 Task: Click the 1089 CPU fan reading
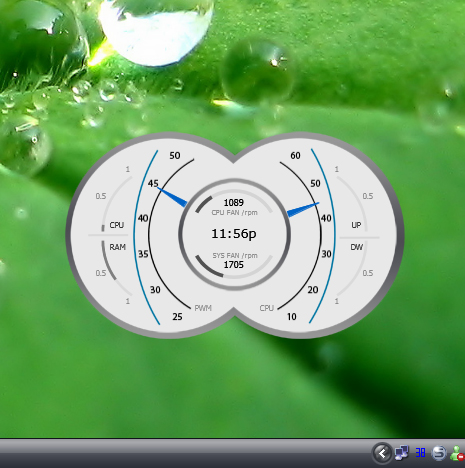(x=234, y=203)
